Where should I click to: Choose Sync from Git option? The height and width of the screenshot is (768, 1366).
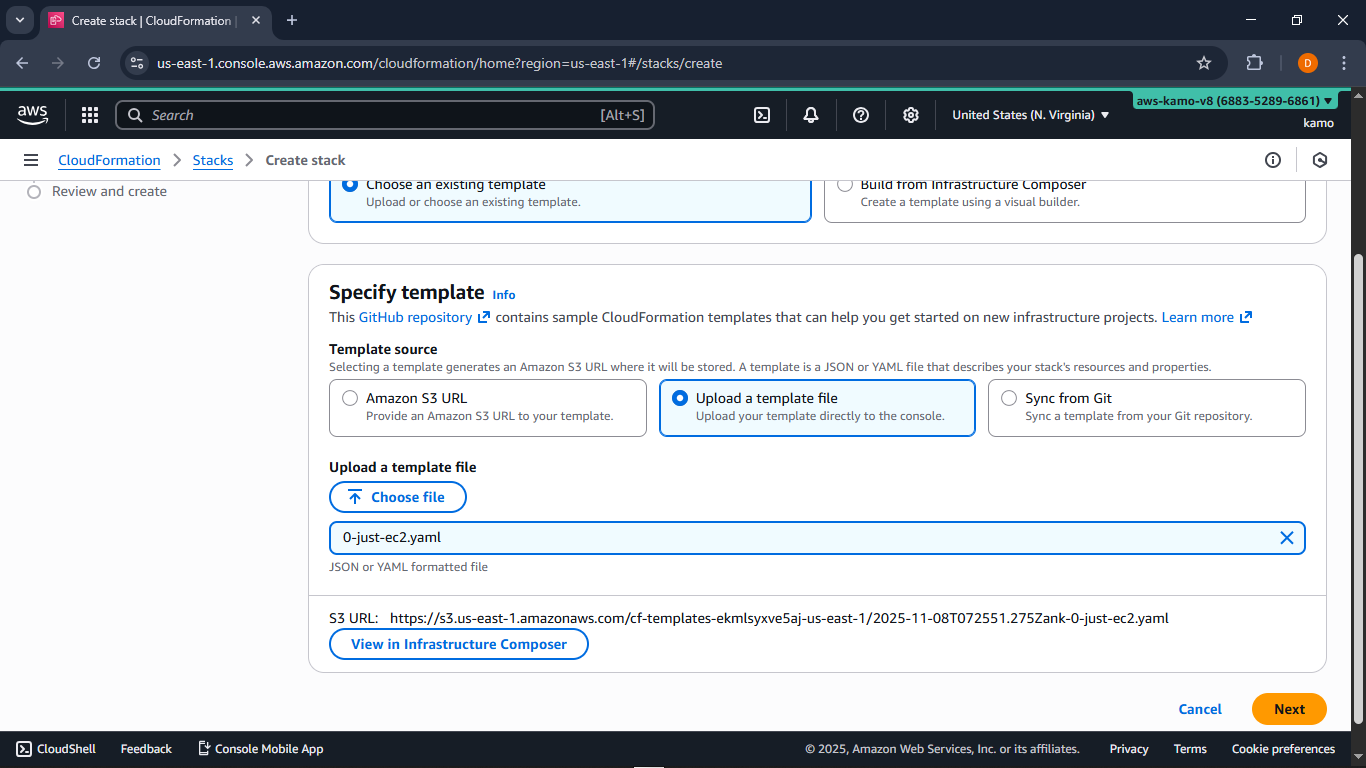tap(1009, 398)
